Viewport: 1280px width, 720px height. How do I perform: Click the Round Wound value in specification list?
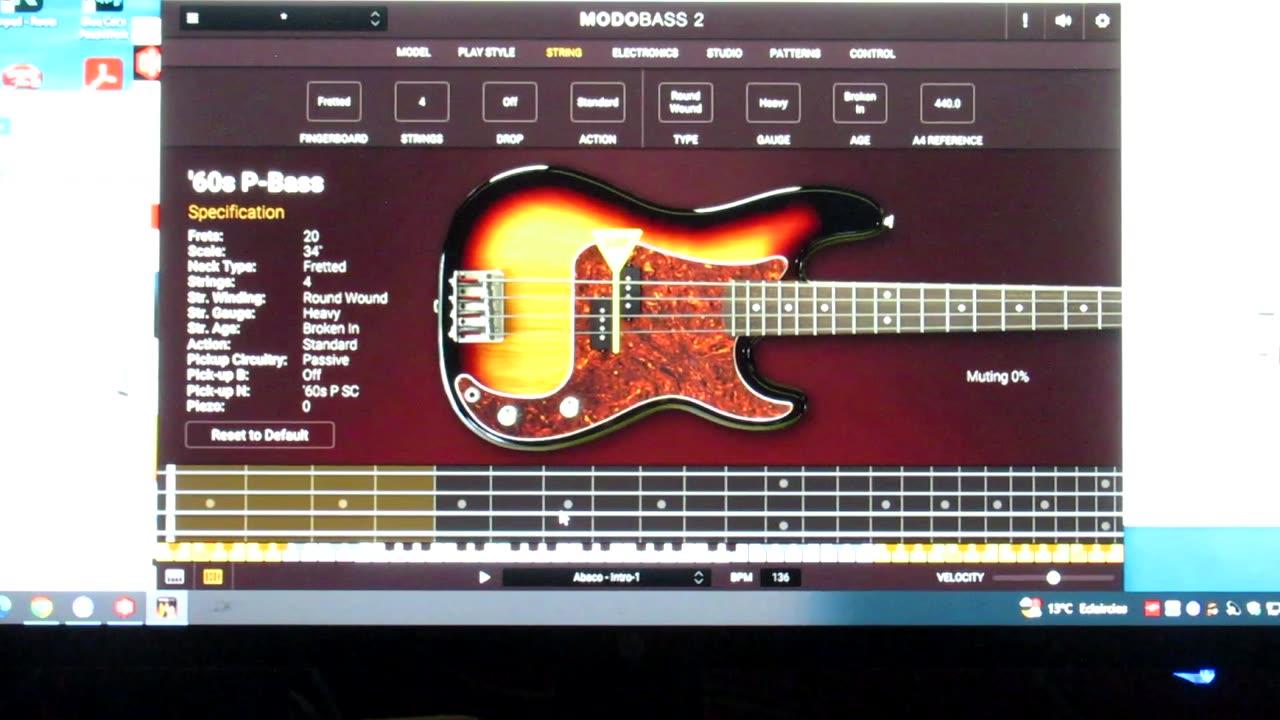(x=345, y=298)
